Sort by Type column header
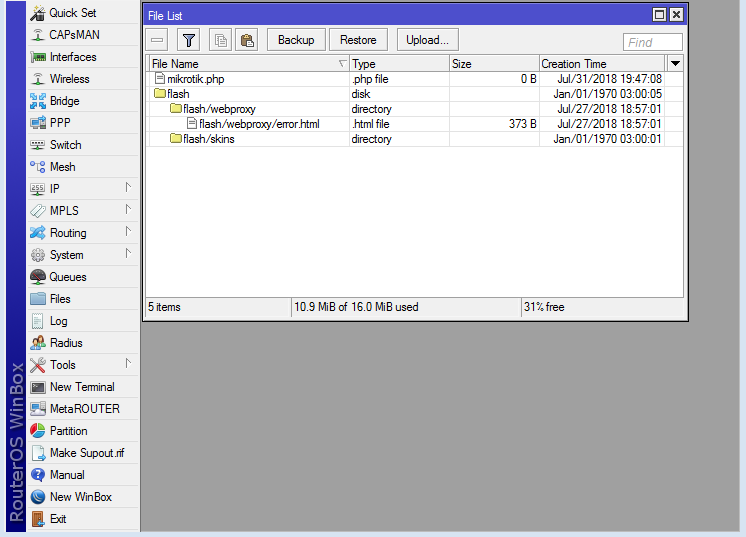This screenshot has height=537, width=746. point(400,64)
